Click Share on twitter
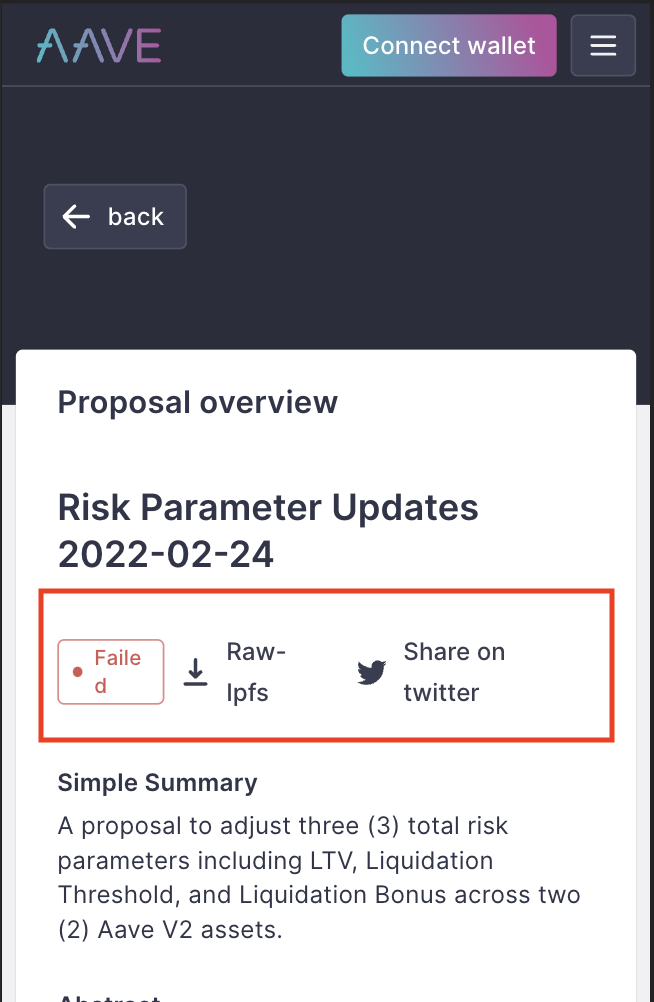 (x=453, y=672)
